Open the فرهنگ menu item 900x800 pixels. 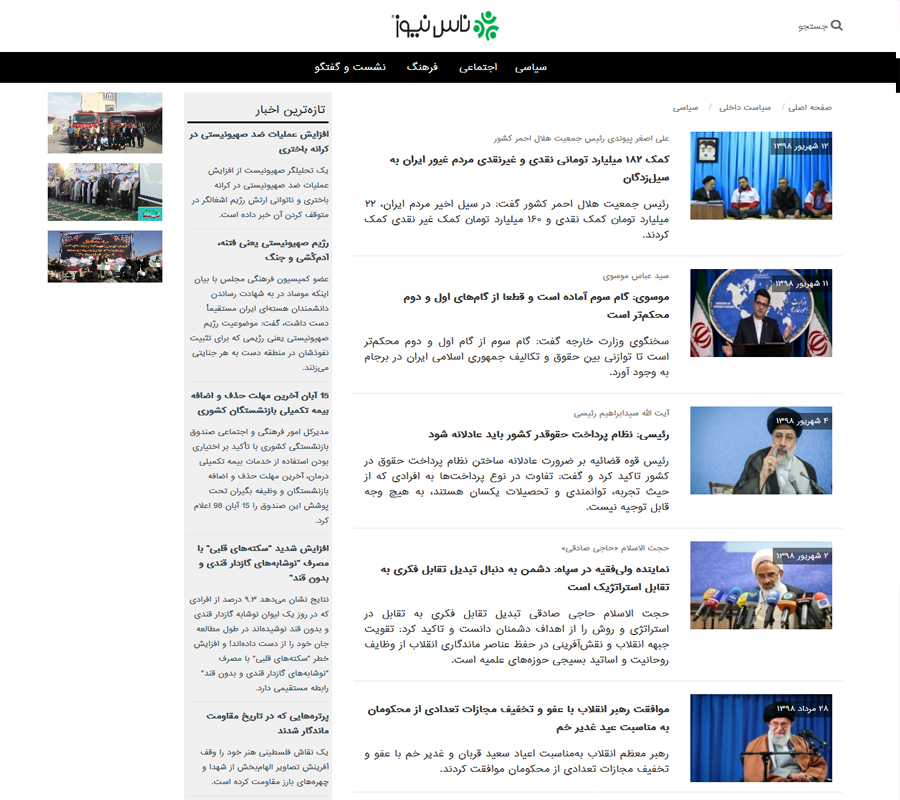422,67
